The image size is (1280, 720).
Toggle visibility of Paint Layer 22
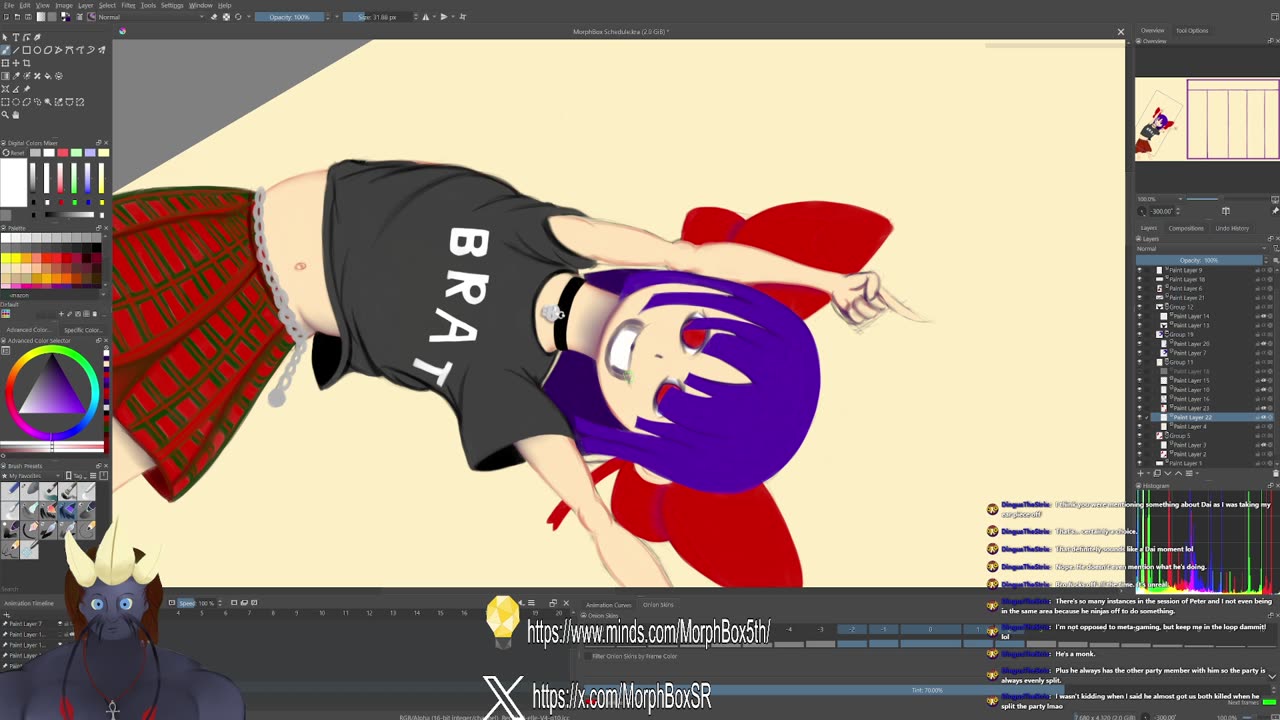tap(1139, 417)
